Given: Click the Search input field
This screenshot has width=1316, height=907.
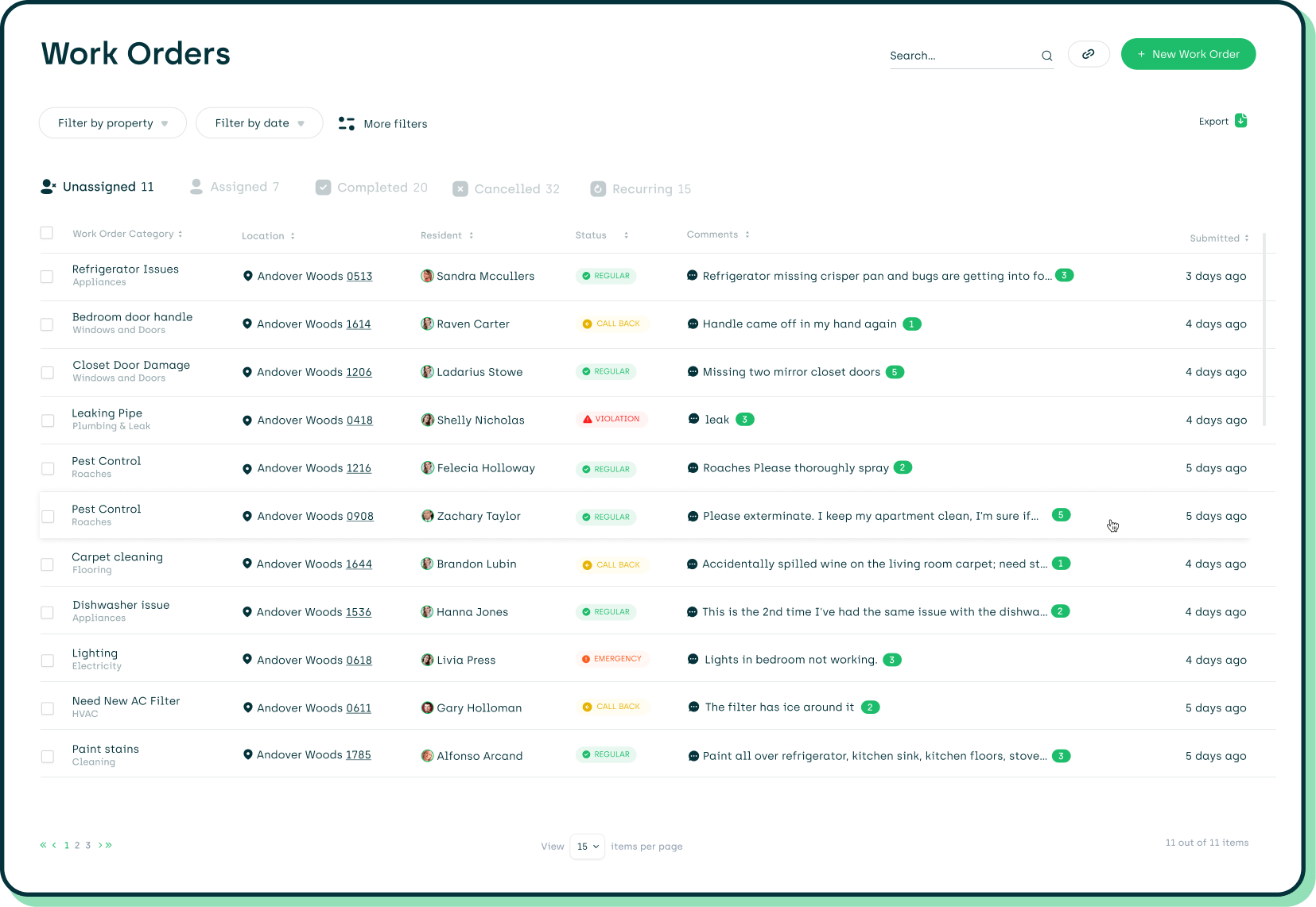Looking at the screenshot, I should point(954,56).
